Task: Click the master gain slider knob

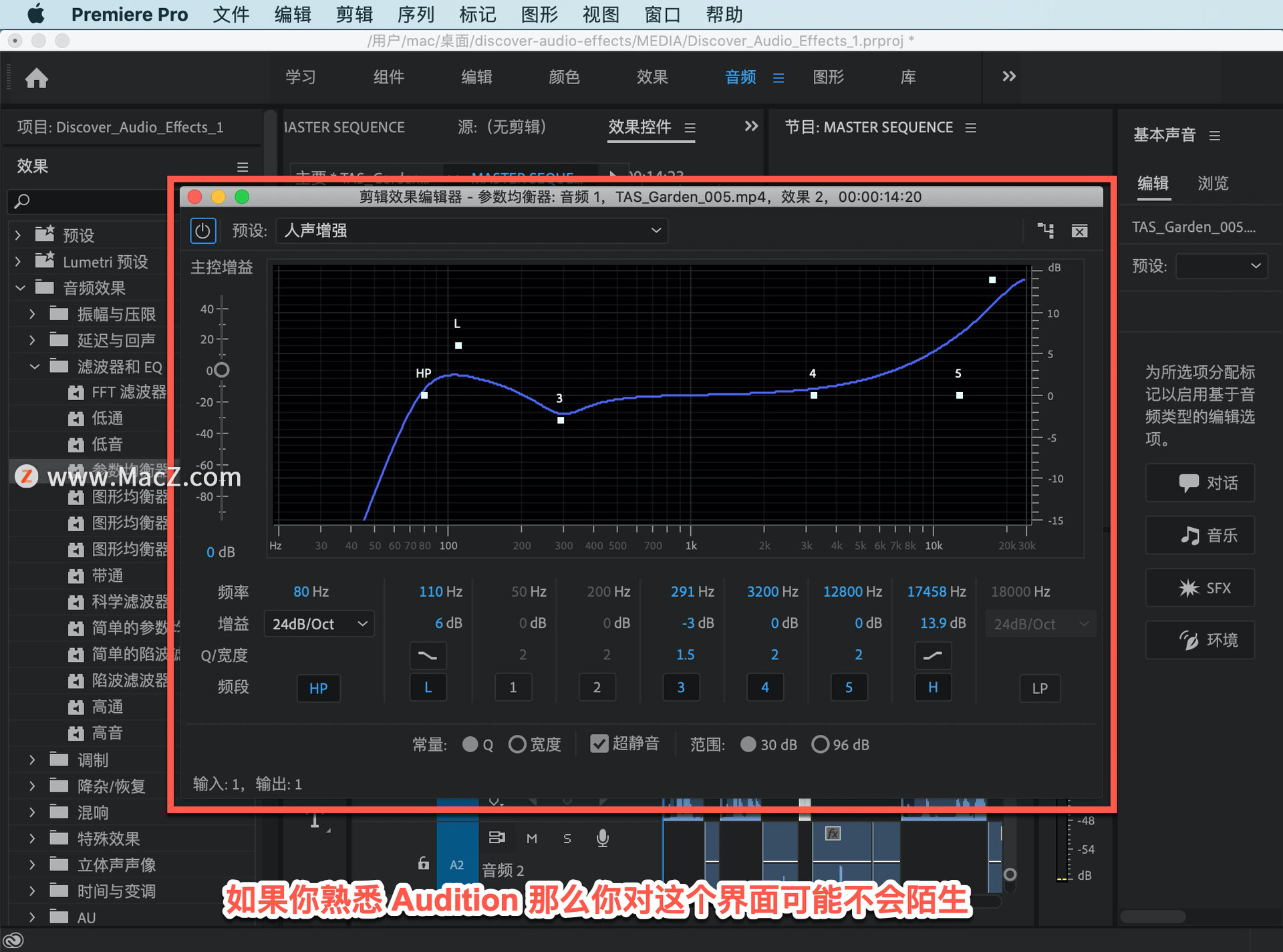Action: pyautogui.click(x=222, y=369)
